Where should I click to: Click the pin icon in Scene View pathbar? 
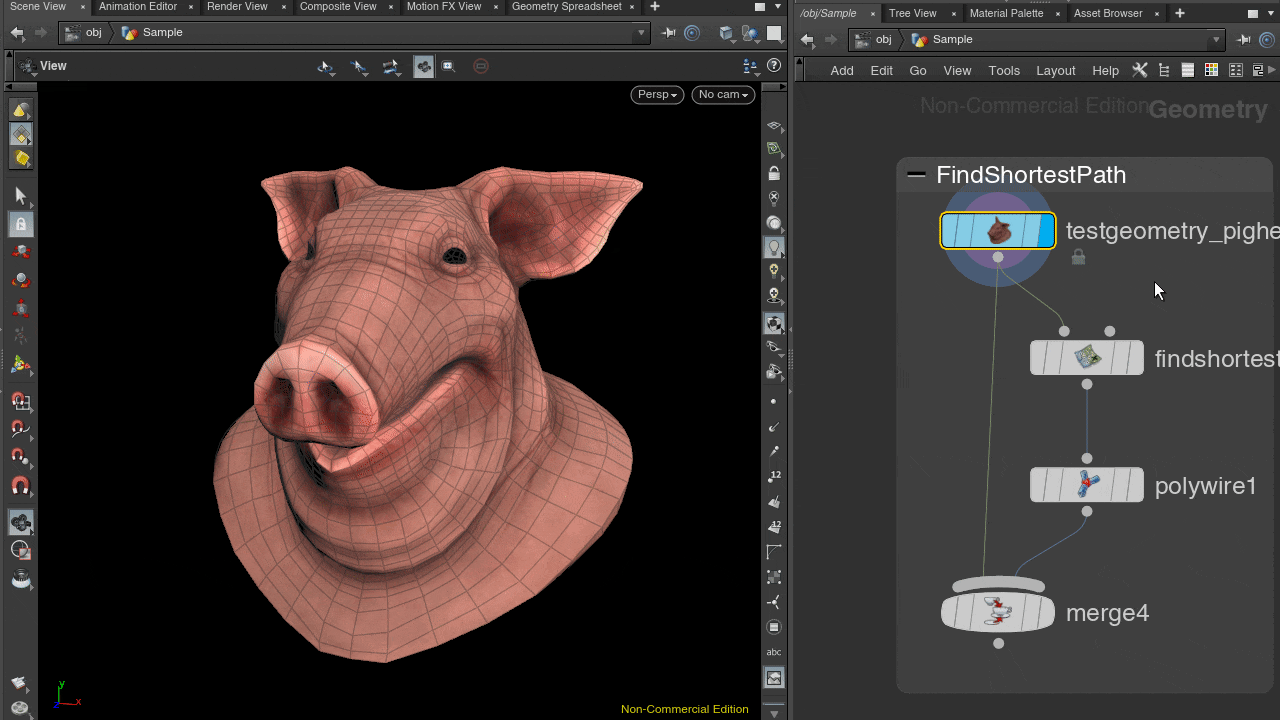(x=668, y=33)
